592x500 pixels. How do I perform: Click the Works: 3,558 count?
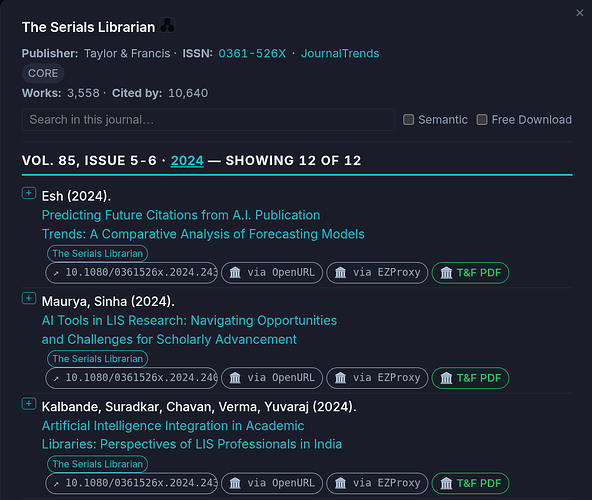tap(61, 93)
